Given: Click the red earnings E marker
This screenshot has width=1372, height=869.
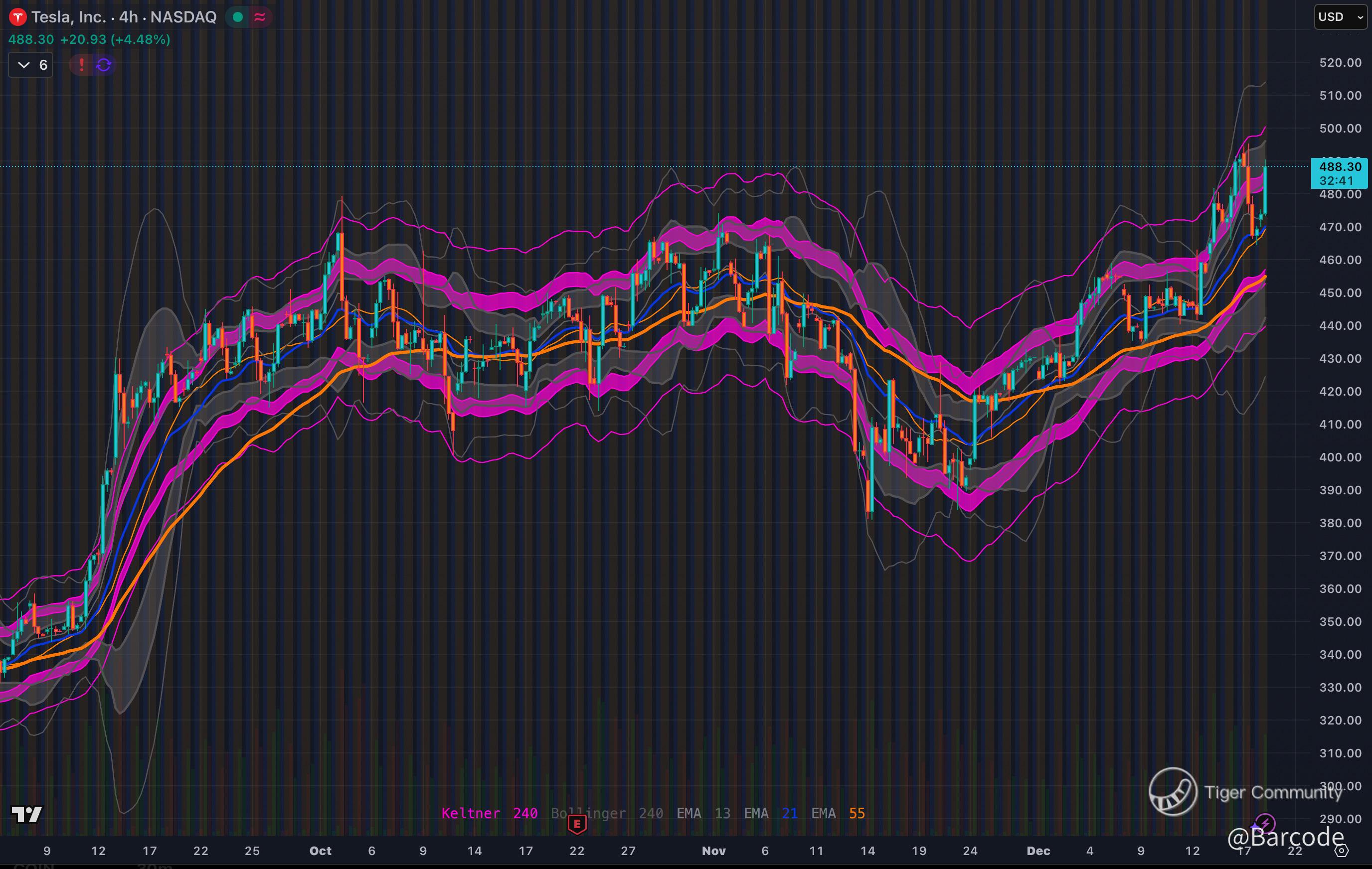Looking at the screenshot, I should point(577,824).
